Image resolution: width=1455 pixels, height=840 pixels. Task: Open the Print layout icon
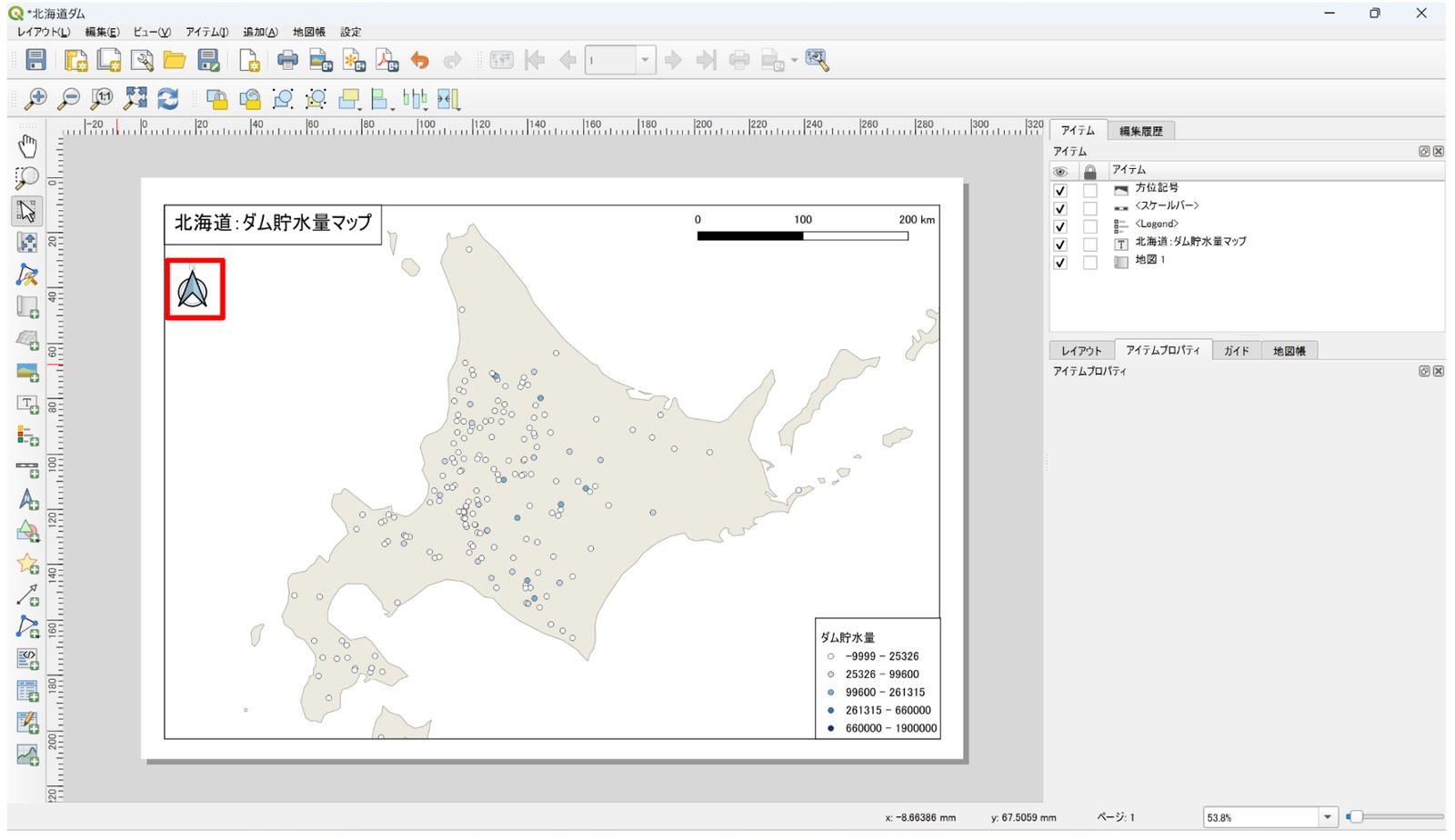tap(287, 60)
